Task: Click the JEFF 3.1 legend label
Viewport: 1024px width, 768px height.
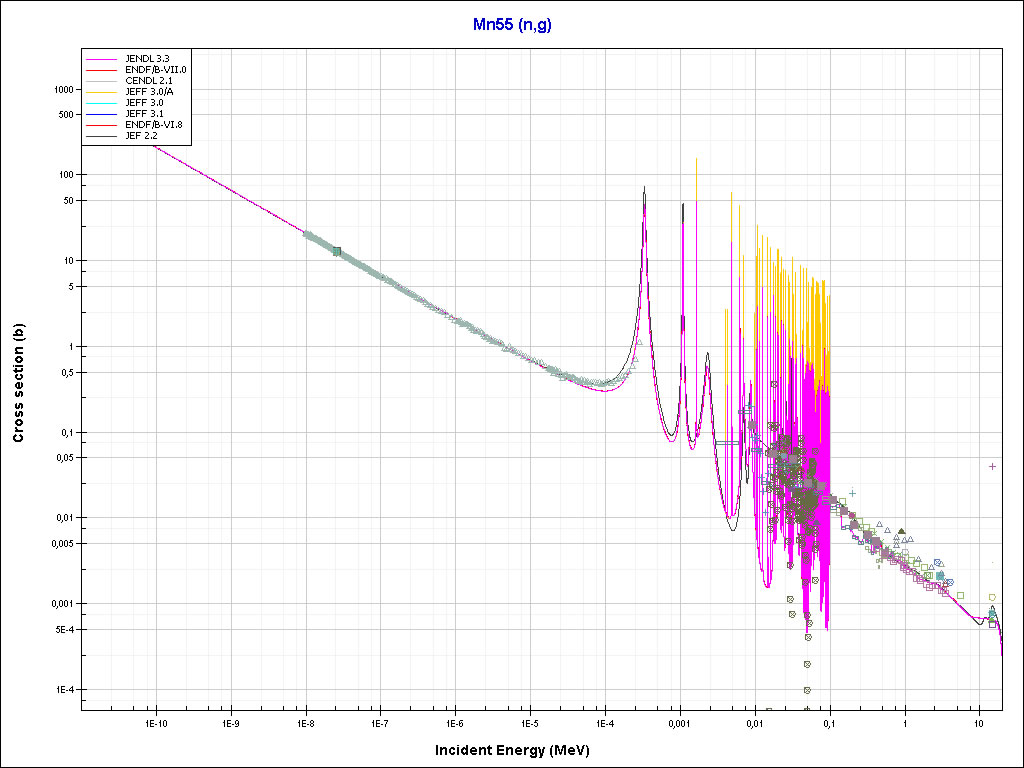Action: click(x=143, y=114)
